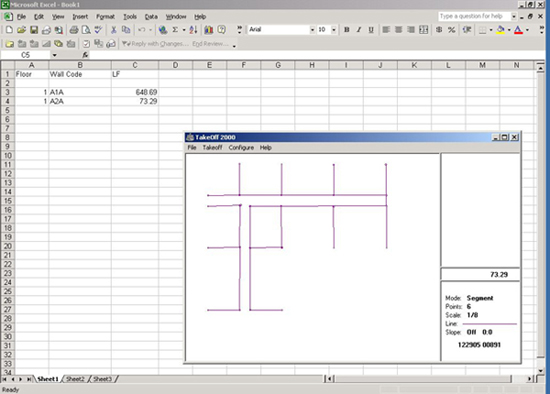Click the Merge and Center icon
This screenshot has height=394, width=550.
[x=424, y=30]
